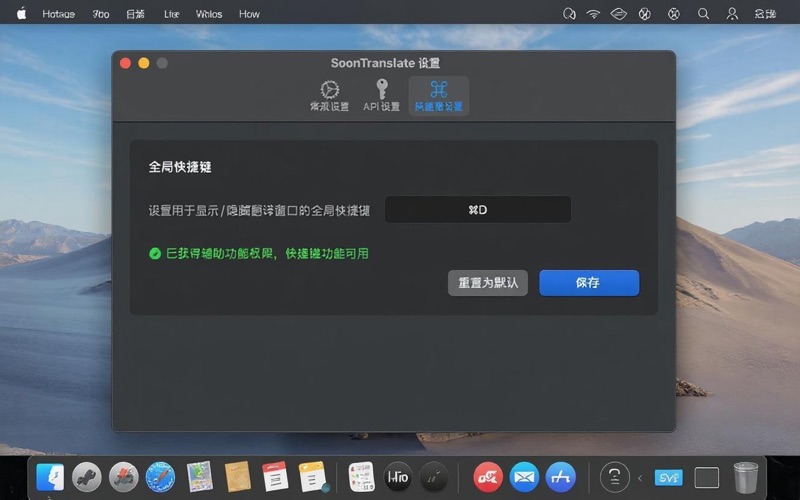This screenshot has width=800, height=500.
Task: Open the brown notebook icon in Dock
Action: point(238,477)
